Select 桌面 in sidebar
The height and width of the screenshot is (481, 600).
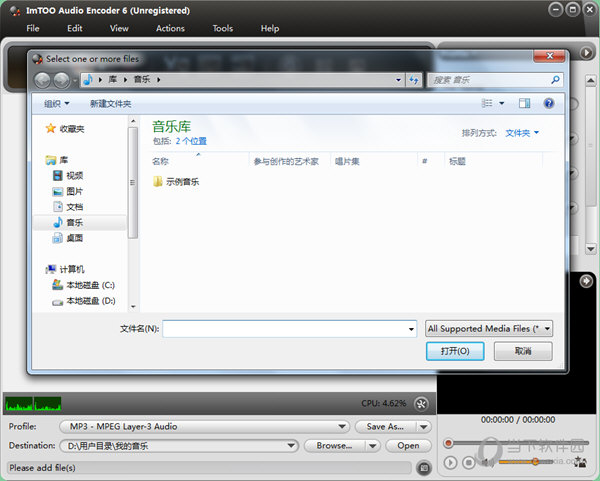point(68,238)
